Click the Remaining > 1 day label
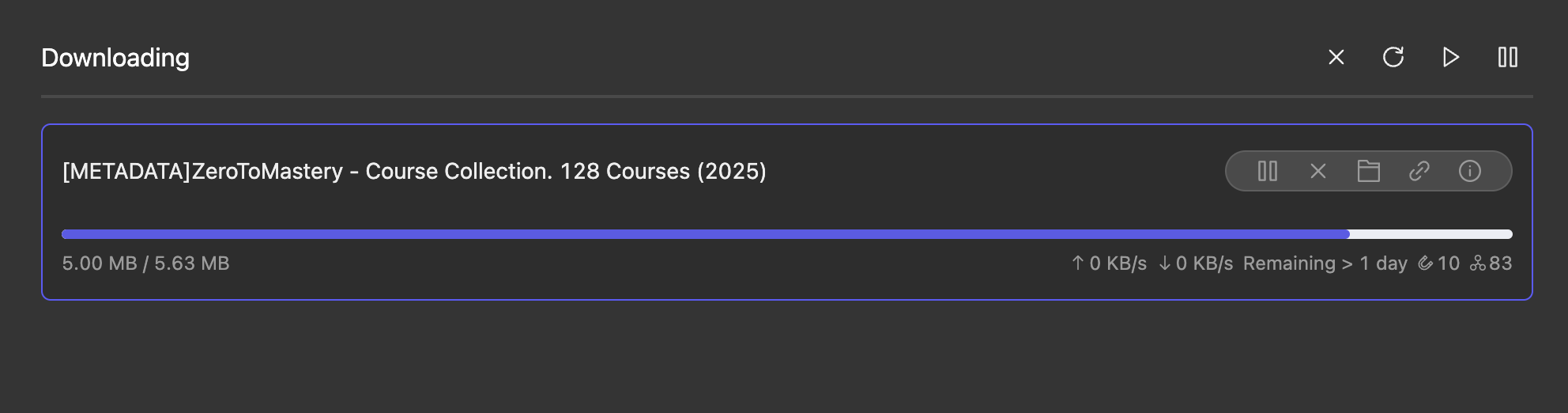 pos(1325,263)
